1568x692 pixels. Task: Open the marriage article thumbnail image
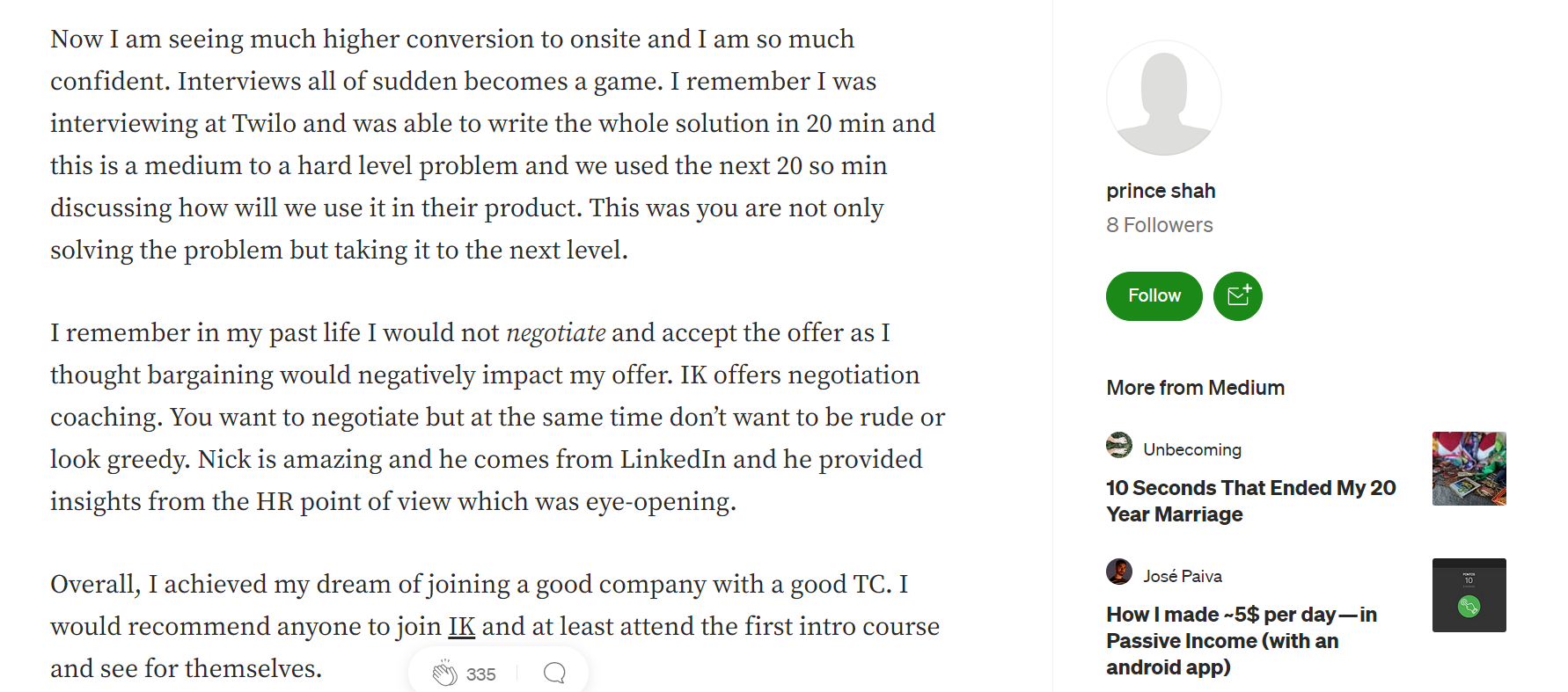pos(1469,469)
